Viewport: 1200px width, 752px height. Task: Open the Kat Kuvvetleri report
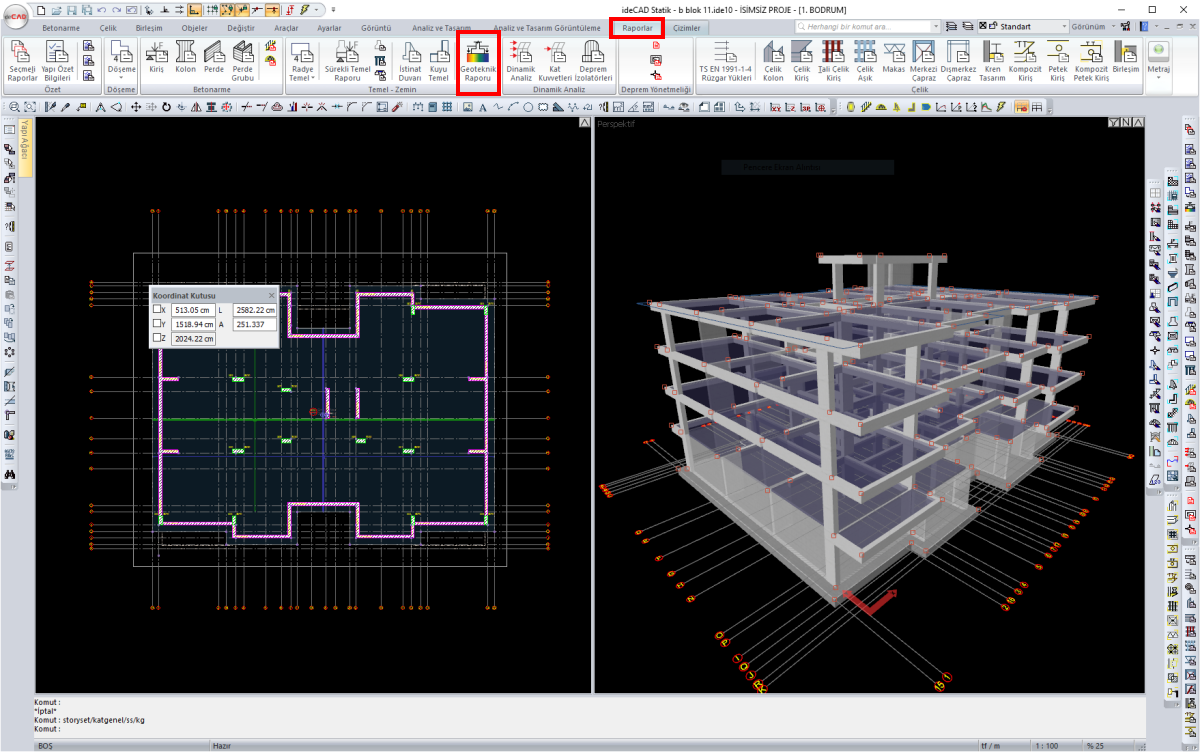coord(555,61)
